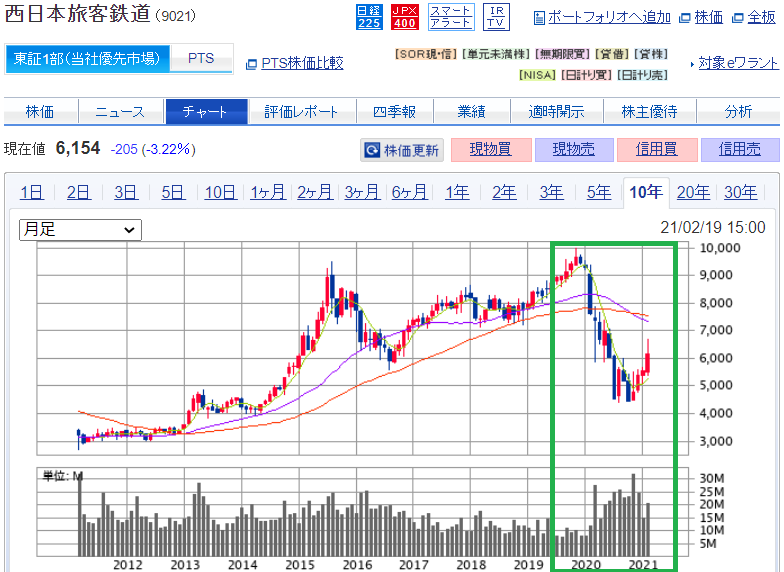Select the 1ヶ月 chart range

(x=268, y=192)
